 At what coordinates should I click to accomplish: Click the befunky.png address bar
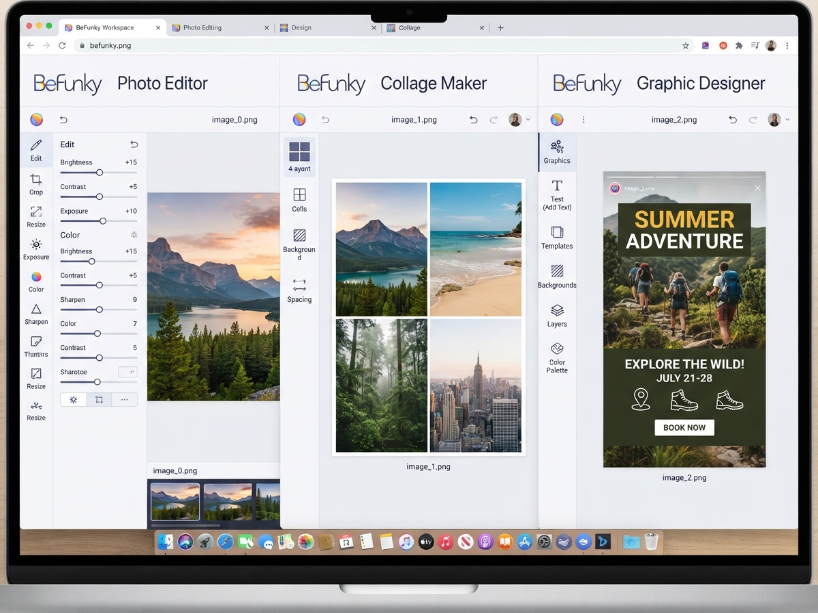pyautogui.click(x=376, y=45)
